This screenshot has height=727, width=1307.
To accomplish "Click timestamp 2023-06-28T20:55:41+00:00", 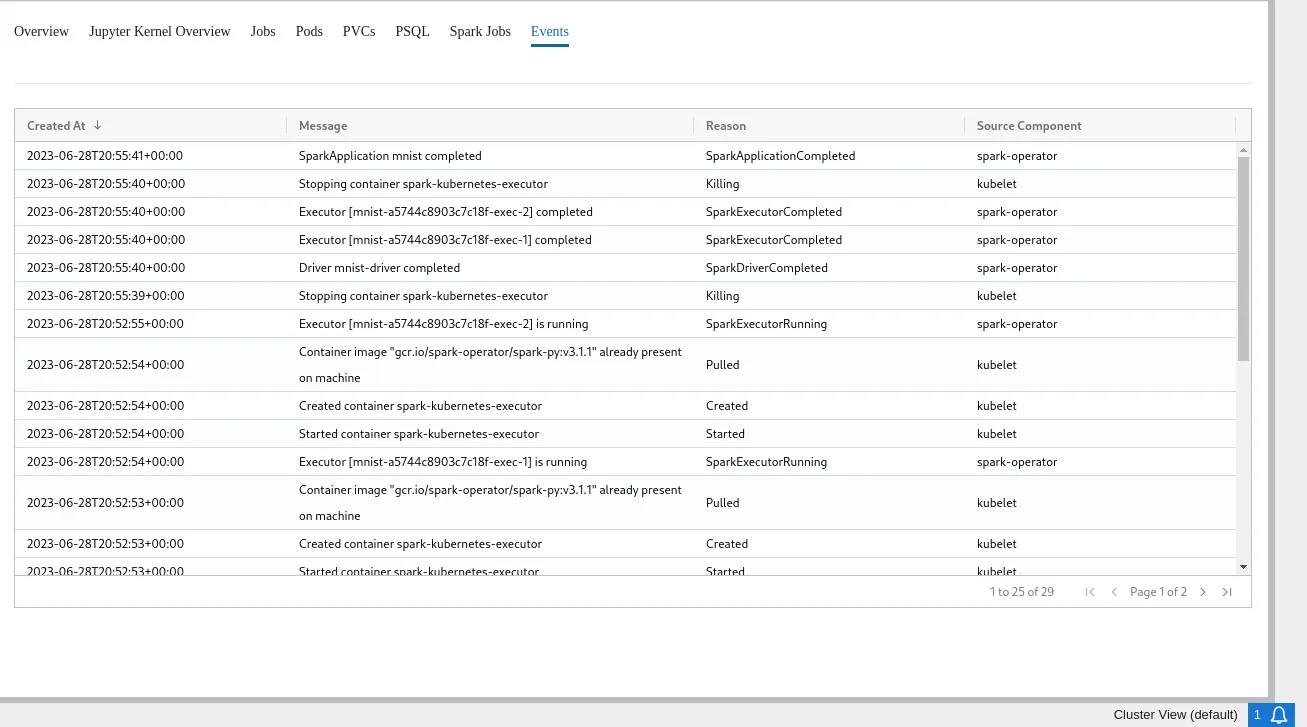I will [105, 156].
